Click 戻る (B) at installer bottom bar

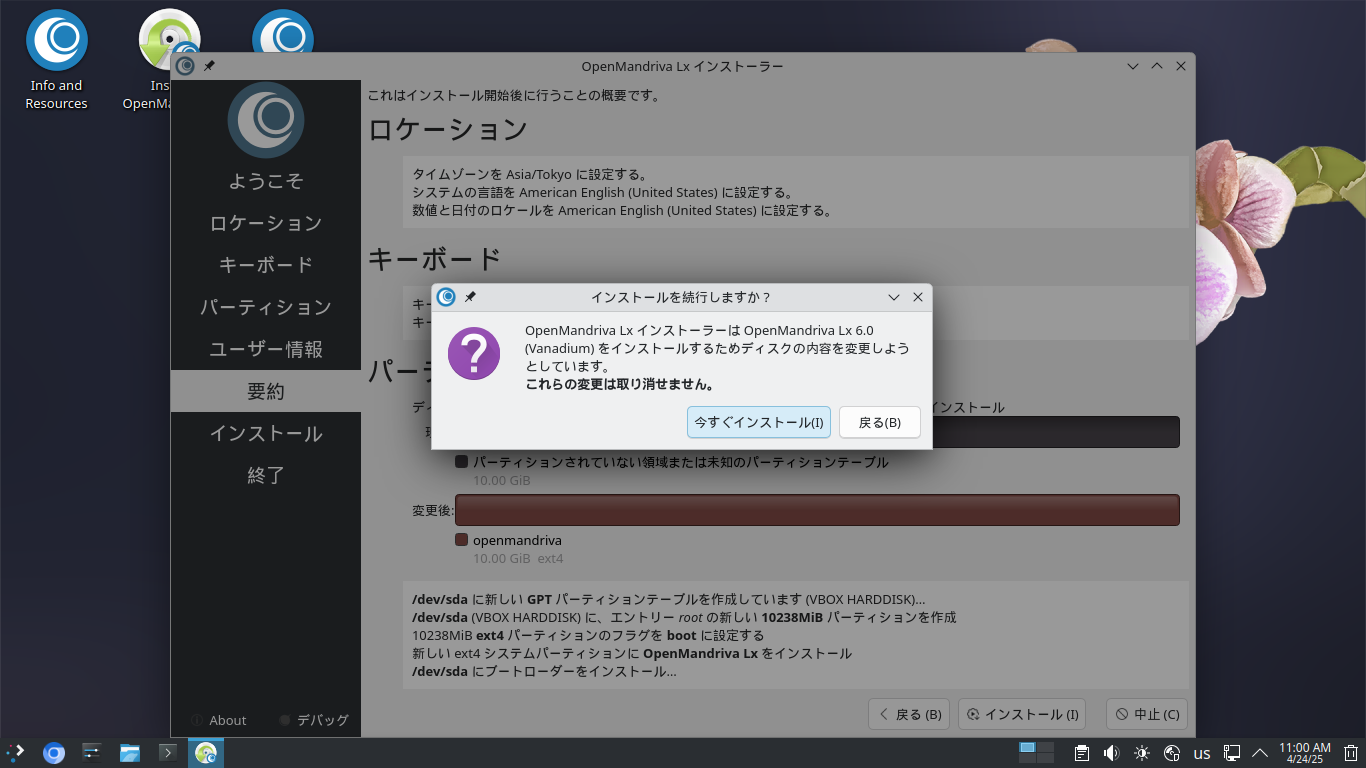tap(910, 714)
